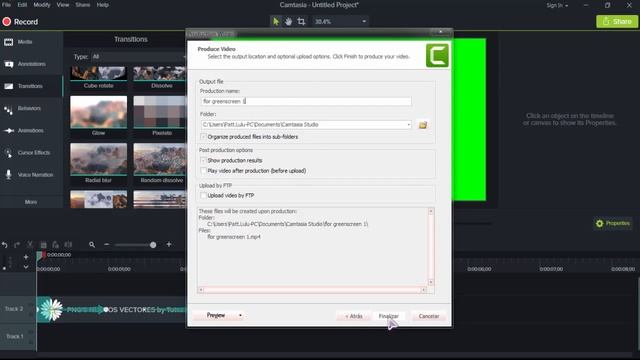Click the Preview button in dialog
This screenshot has height=360, width=640.
(x=215, y=316)
